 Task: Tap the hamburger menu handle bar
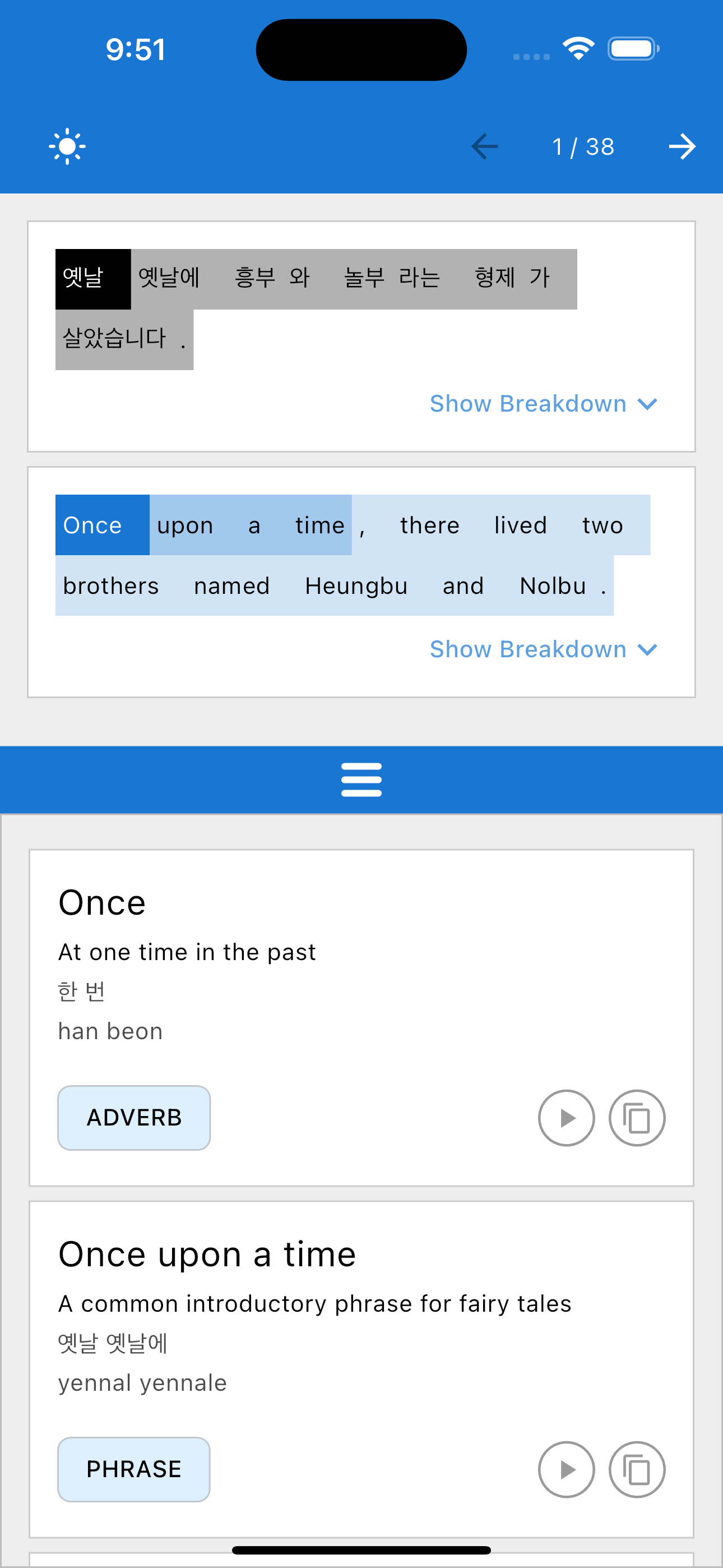click(361, 780)
